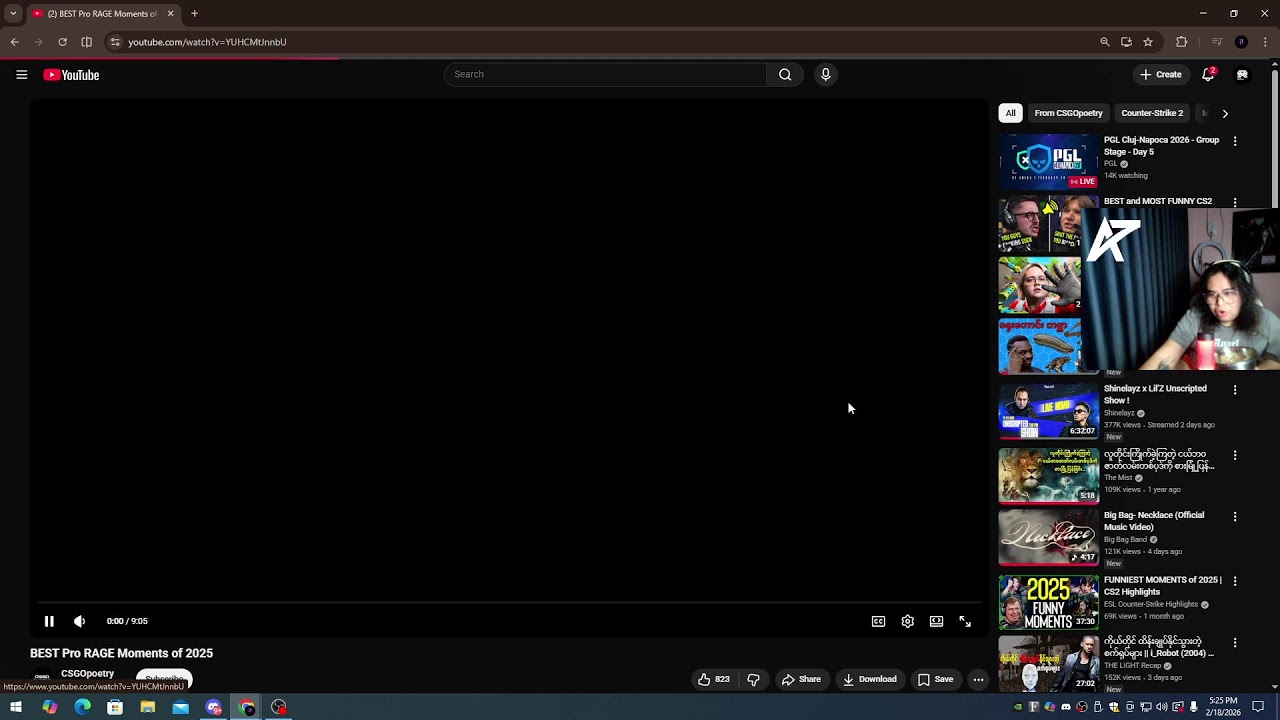Open the YouTube account avatar menu
This screenshot has height=720, width=1280.
1242,75
